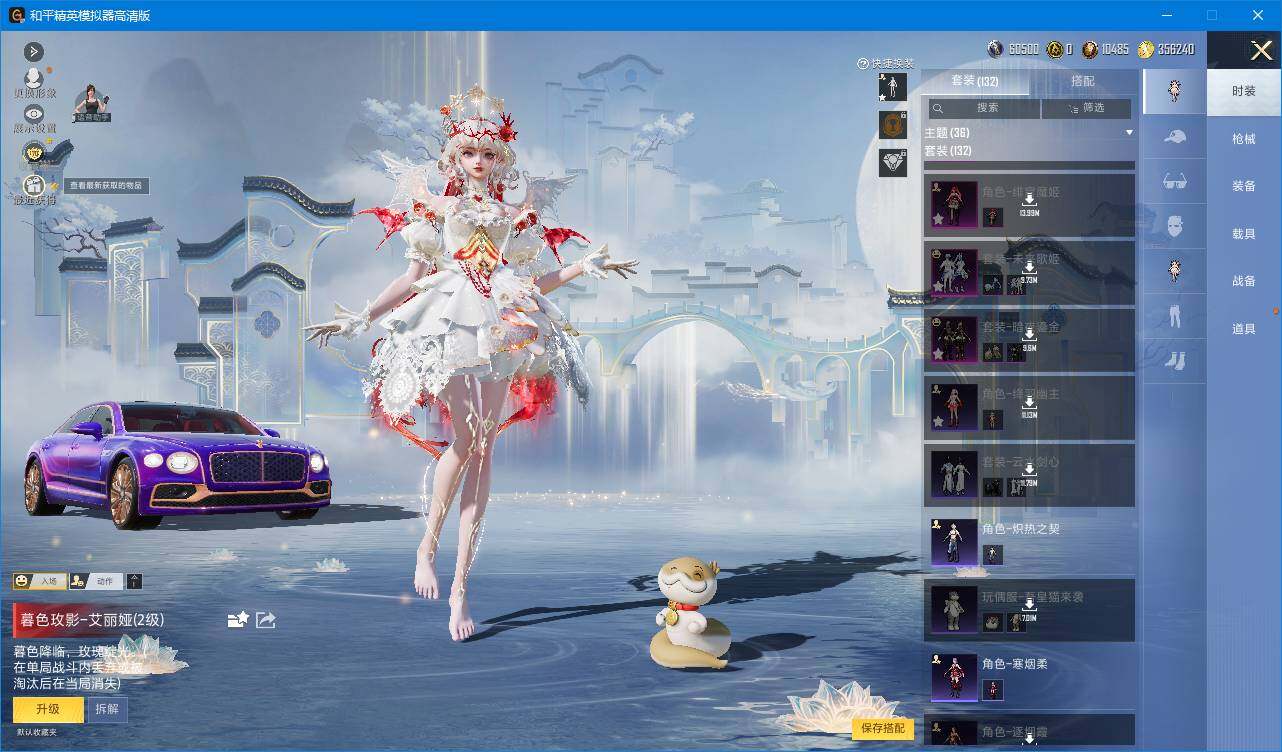Click the share arrow icon beside outfit name

point(266,620)
